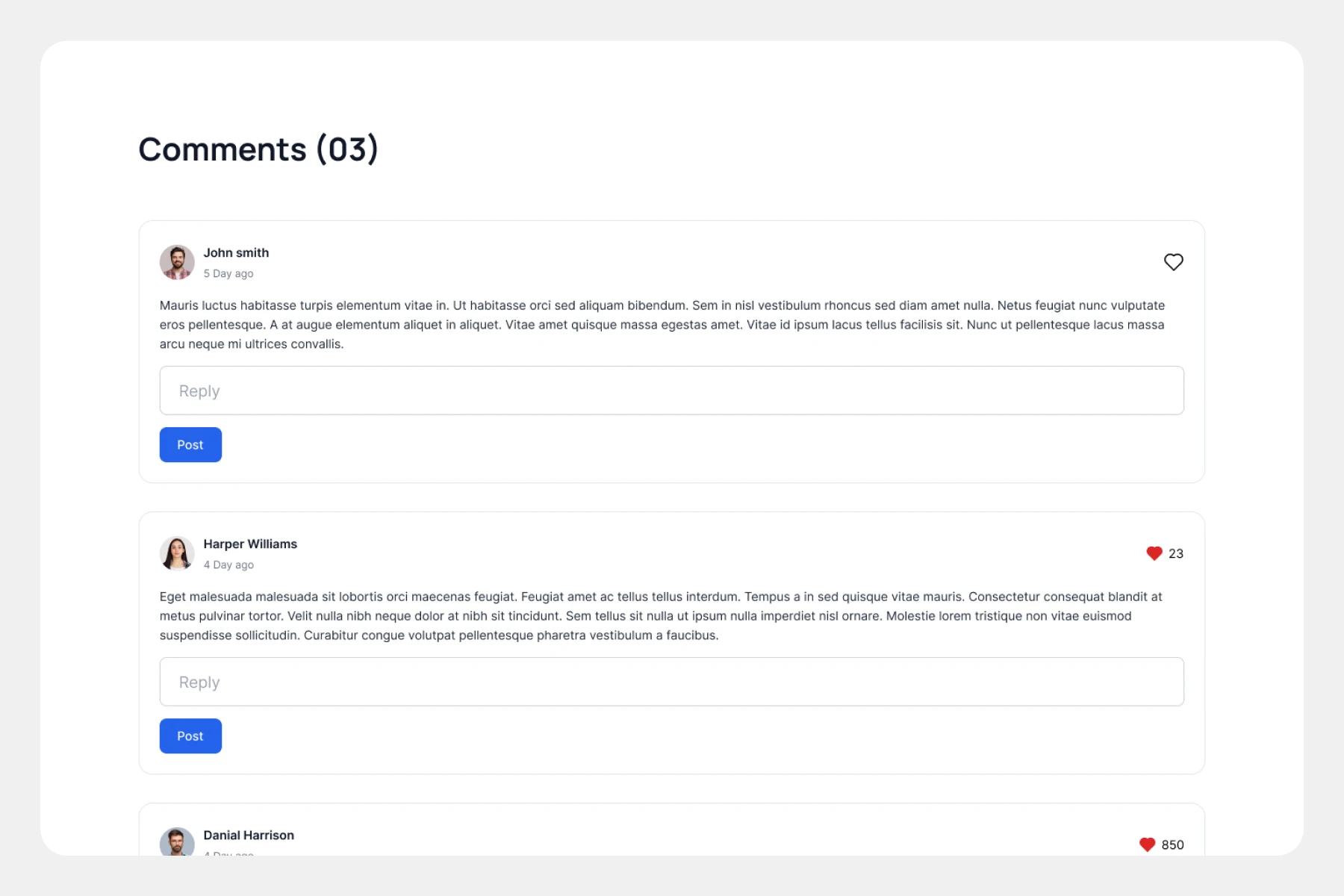Unlike Harper Williams's comment via red heart
The image size is (1344, 896).
[1154, 553]
